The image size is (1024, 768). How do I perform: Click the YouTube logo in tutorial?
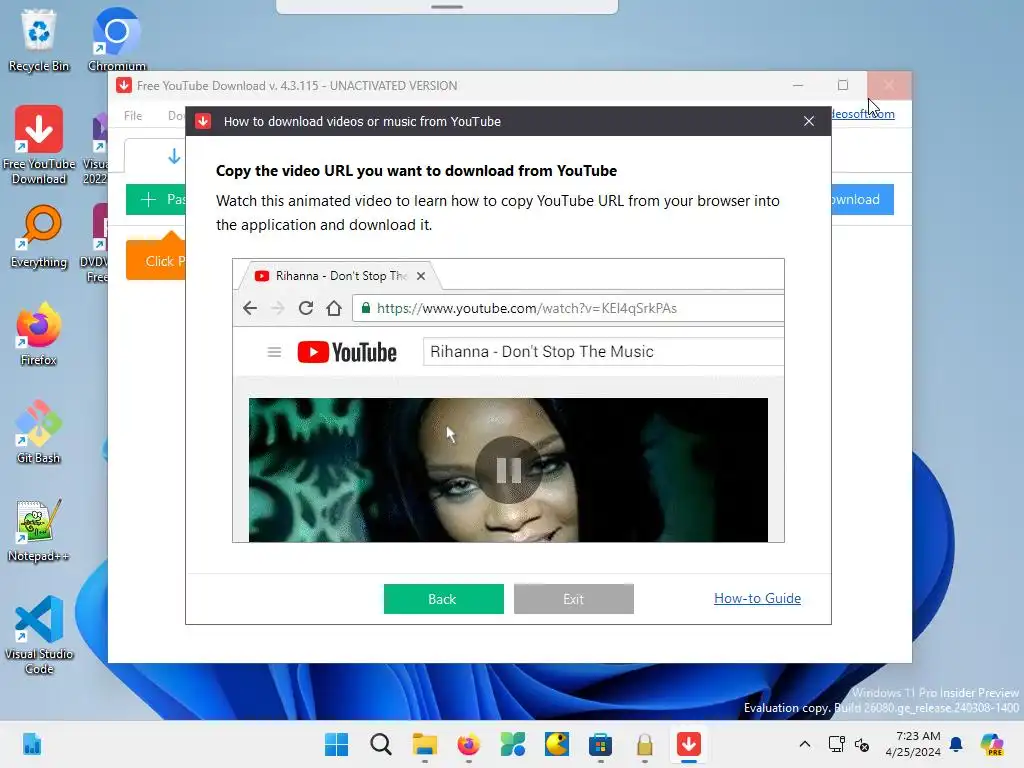click(x=347, y=352)
